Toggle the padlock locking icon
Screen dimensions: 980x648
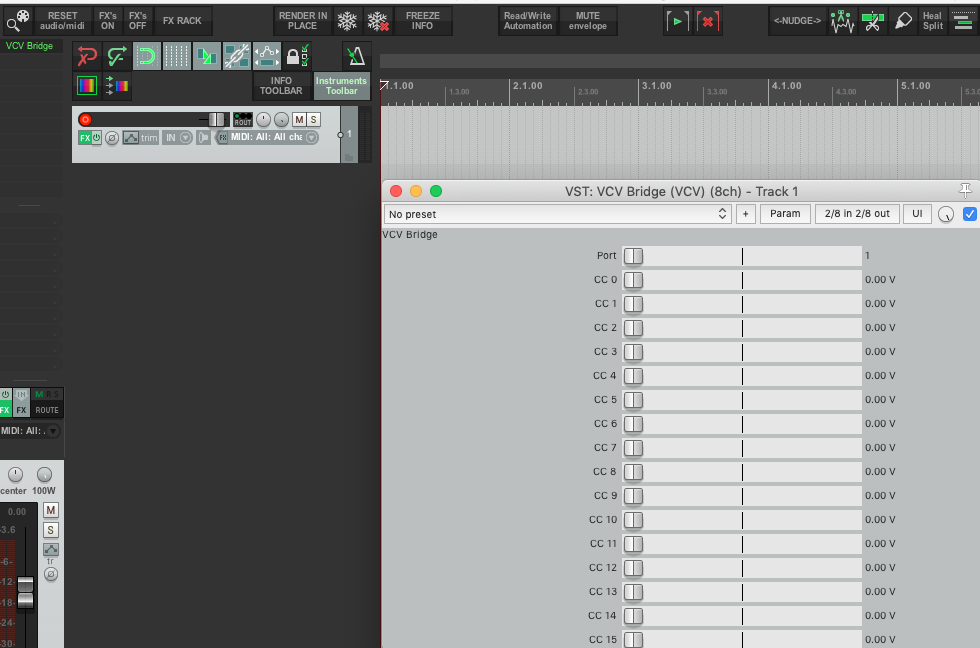pyautogui.click(x=297, y=56)
